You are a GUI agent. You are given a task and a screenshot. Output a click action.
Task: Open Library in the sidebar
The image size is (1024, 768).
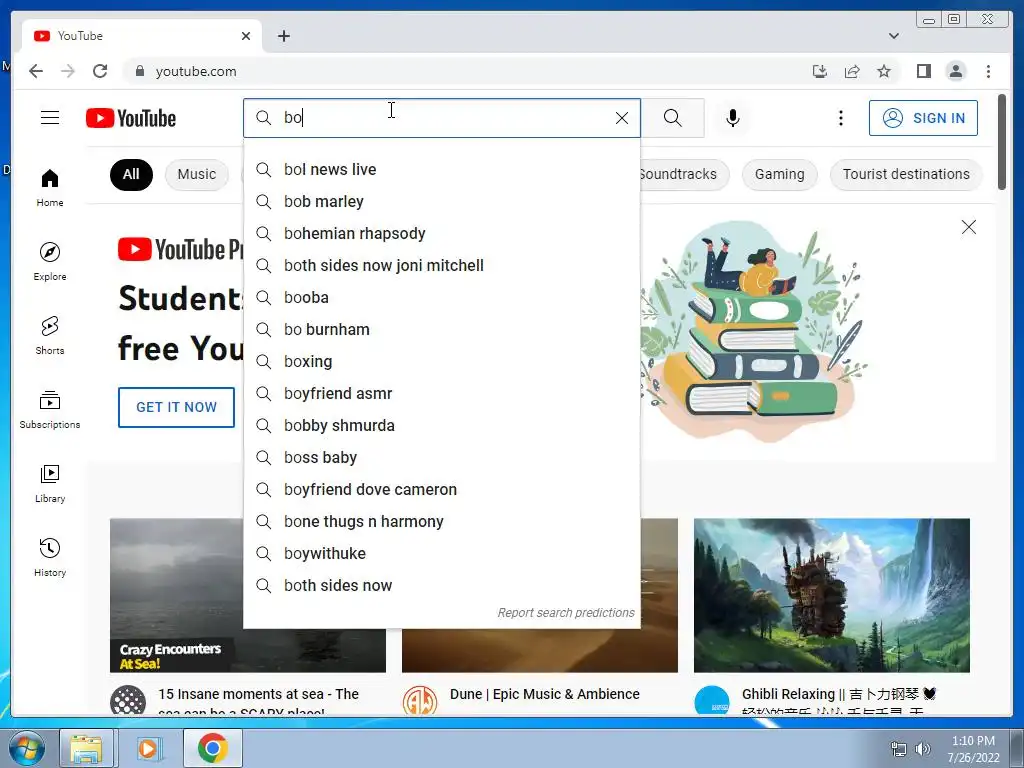[x=50, y=483]
